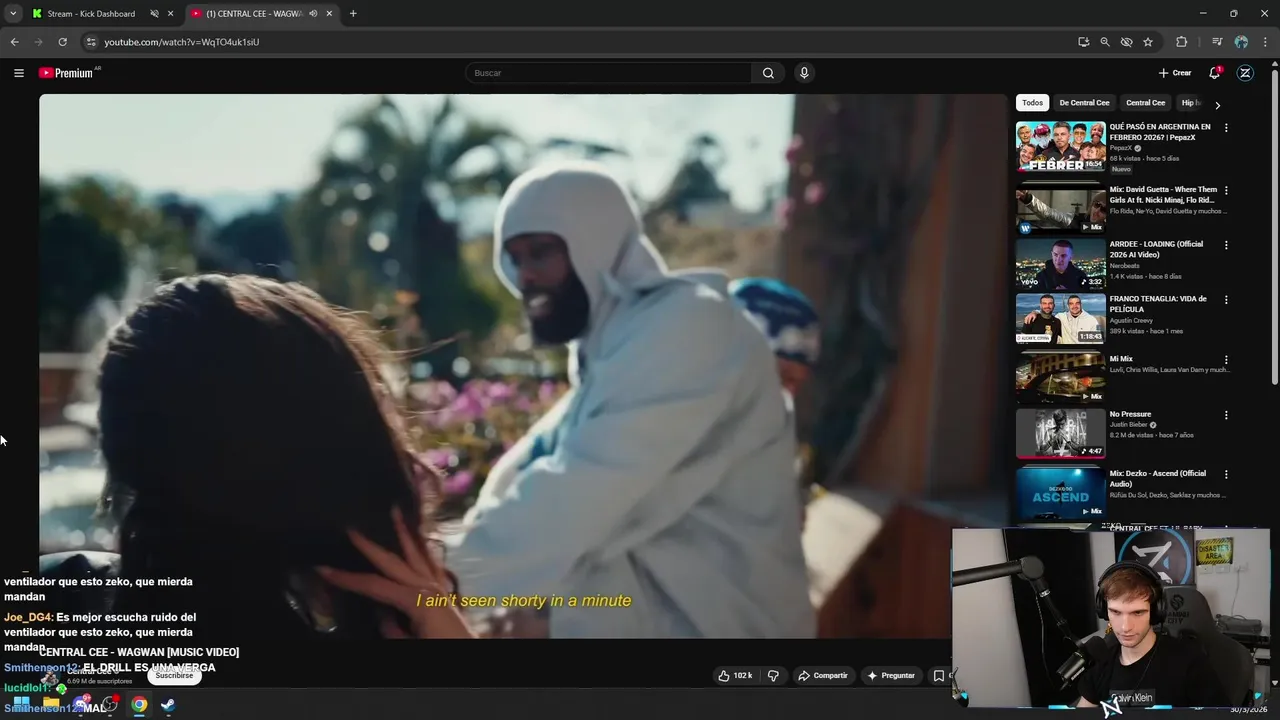Image resolution: width=1280 pixels, height=720 pixels.
Task: Open Chrome profile avatar
Action: [x=1241, y=42]
